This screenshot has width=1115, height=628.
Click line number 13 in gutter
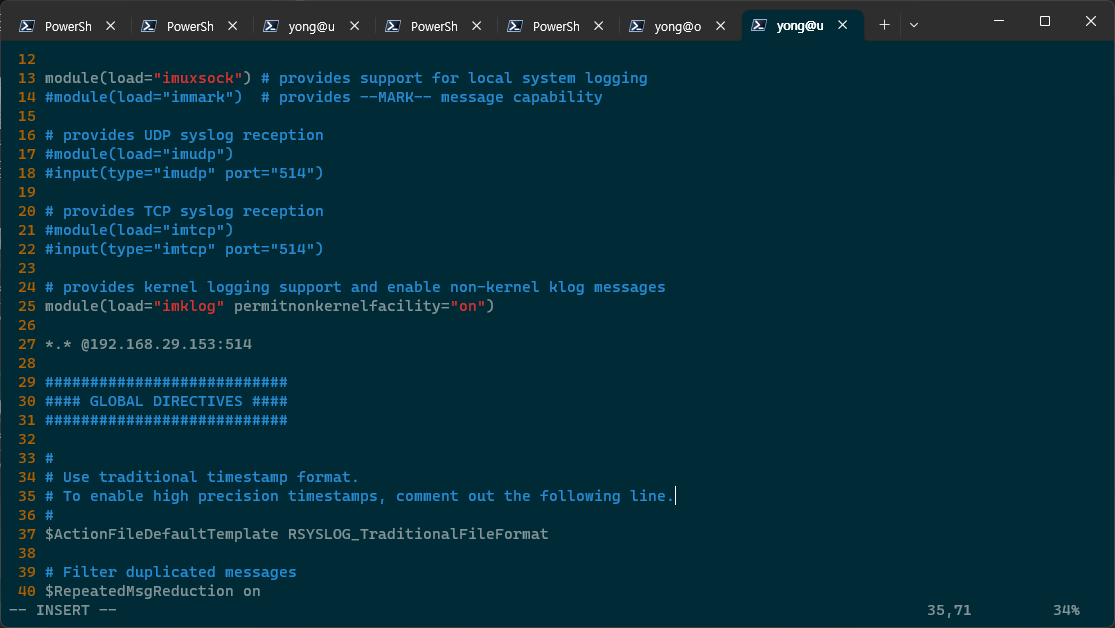(26, 78)
